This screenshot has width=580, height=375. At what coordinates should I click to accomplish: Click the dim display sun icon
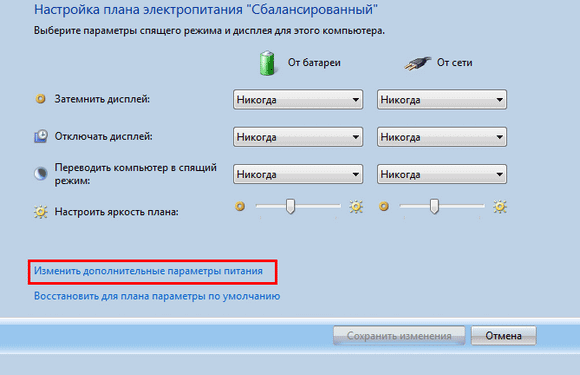[x=40, y=99]
